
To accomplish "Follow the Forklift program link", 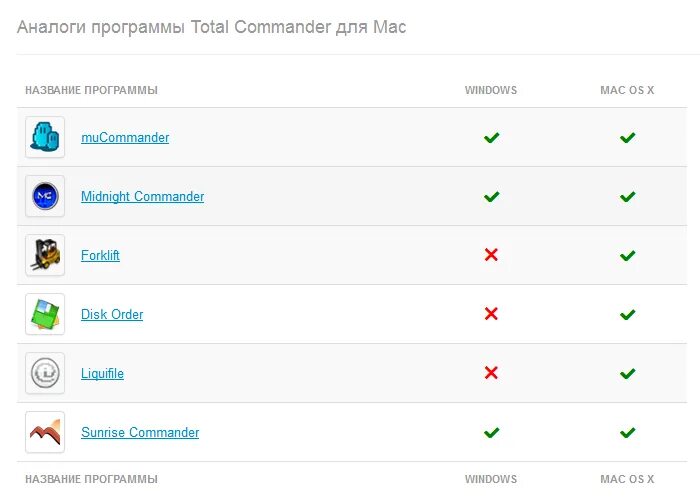I will pos(100,255).
